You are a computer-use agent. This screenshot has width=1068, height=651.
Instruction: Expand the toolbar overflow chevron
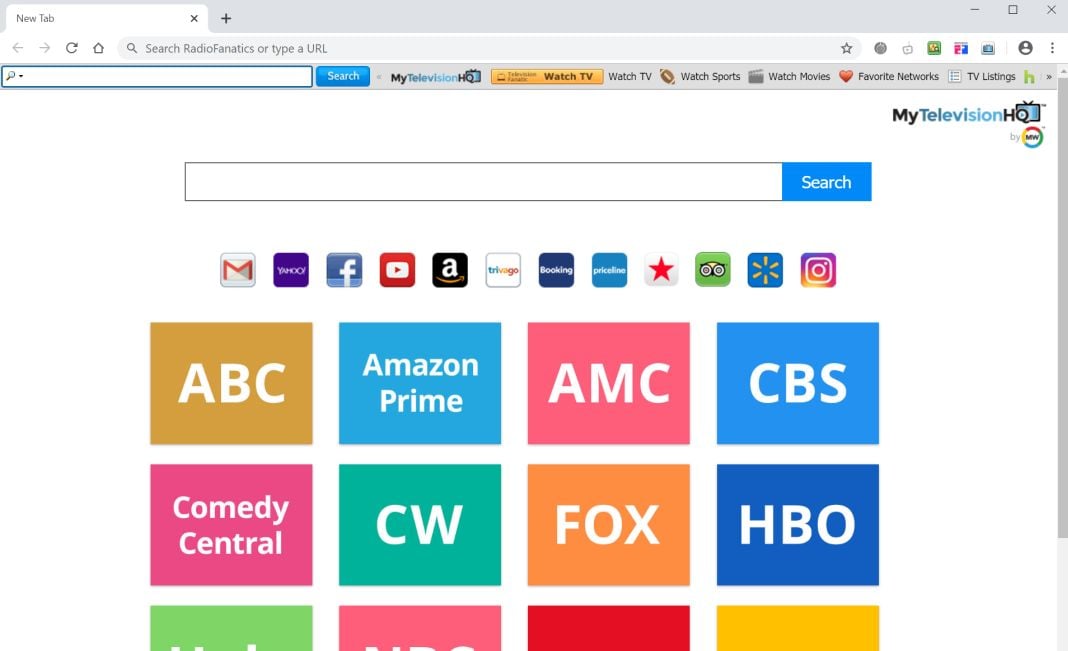1049,77
